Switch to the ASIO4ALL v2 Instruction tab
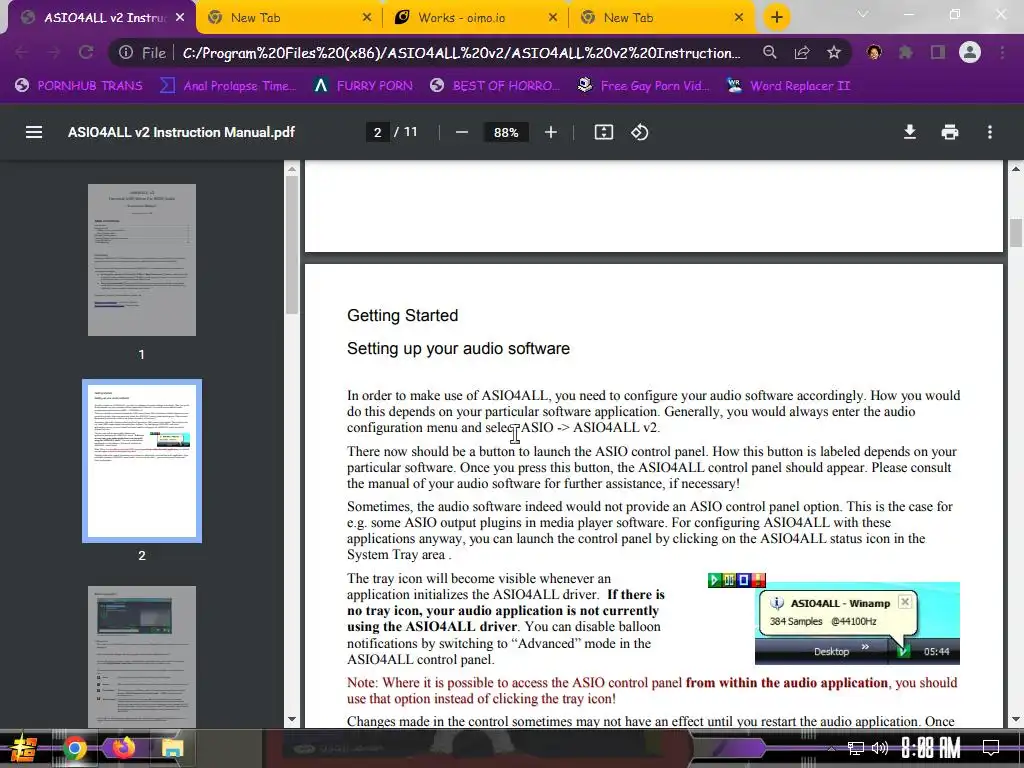Viewport: 1024px width, 768px height. tap(104, 18)
